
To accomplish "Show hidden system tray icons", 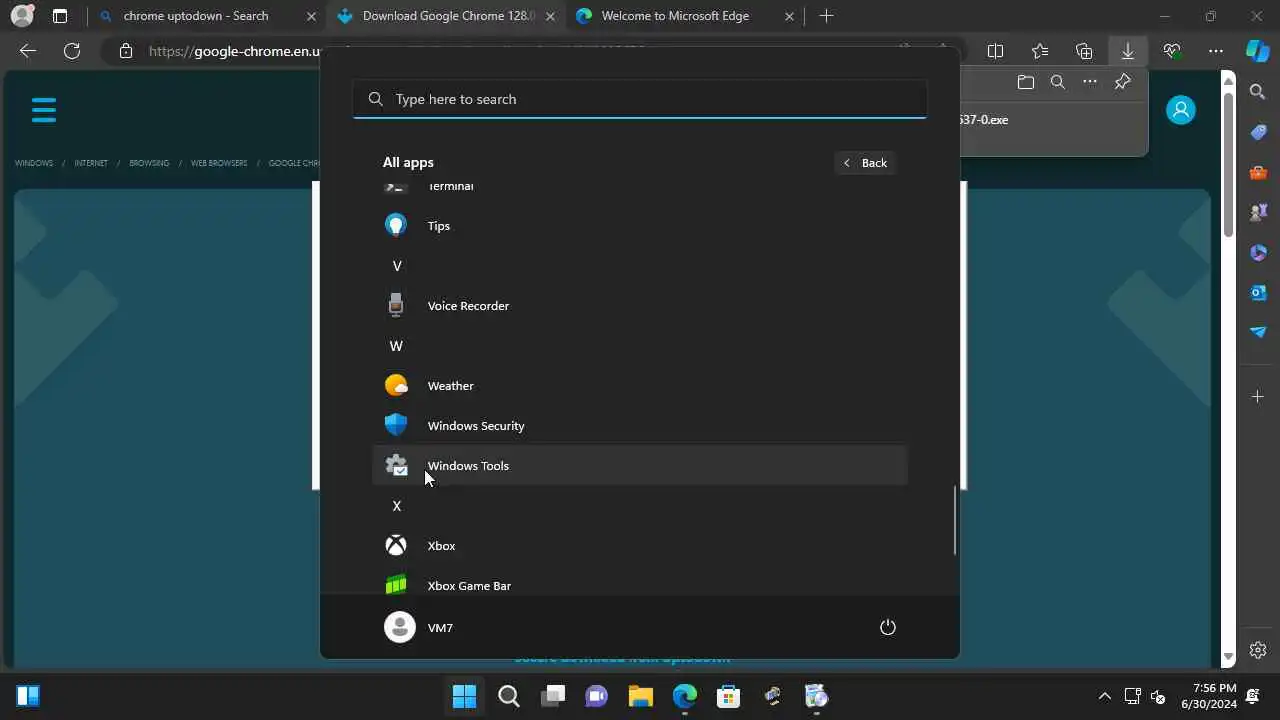I will [x=1104, y=696].
